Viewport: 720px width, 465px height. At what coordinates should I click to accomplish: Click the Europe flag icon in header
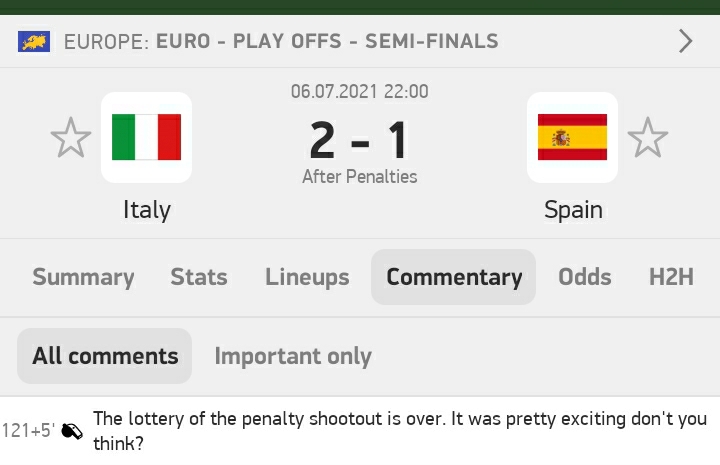pos(34,41)
